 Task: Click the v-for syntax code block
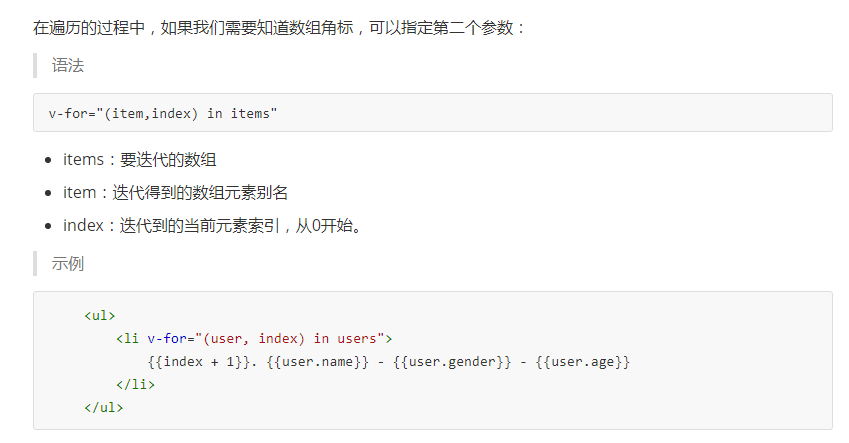tap(432, 113)
